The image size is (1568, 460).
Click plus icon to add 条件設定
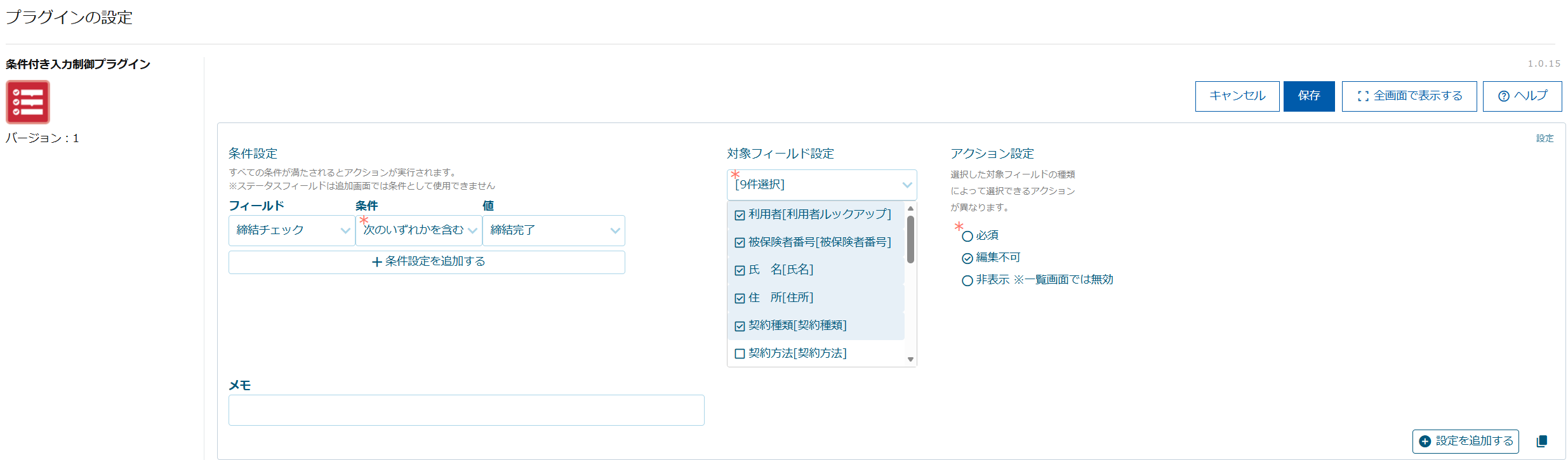[x=377, y=262]
